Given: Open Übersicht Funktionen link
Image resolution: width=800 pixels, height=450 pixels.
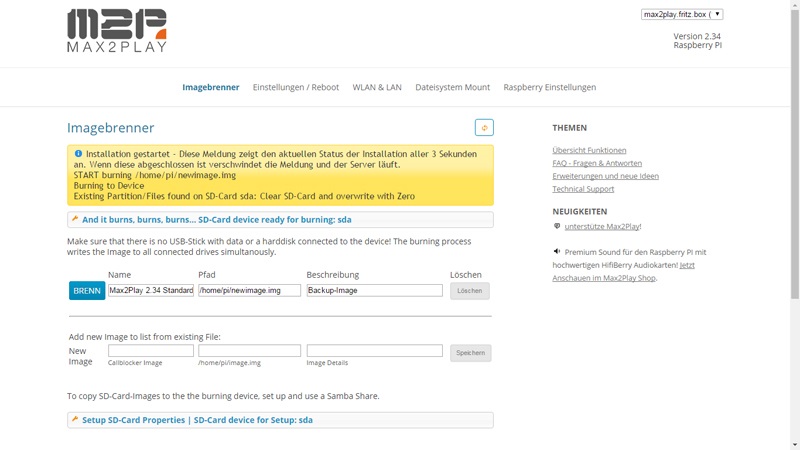Looking at the screenshot, I should 589,150.
